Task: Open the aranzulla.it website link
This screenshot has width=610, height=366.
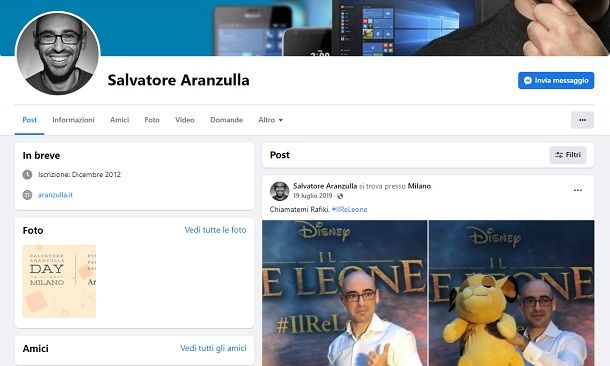Action: [x=55, y=195]
